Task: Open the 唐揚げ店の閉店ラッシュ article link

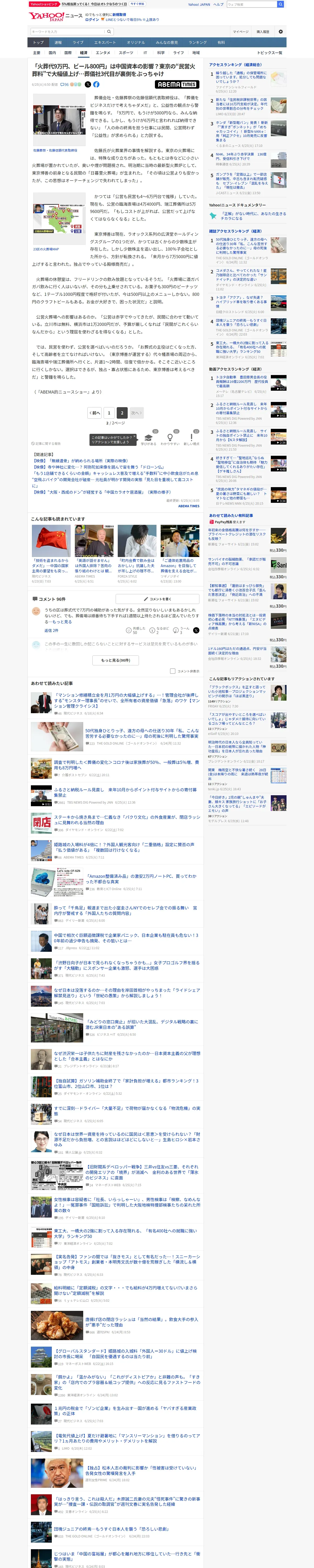Action: click(x=142, y=1322)
